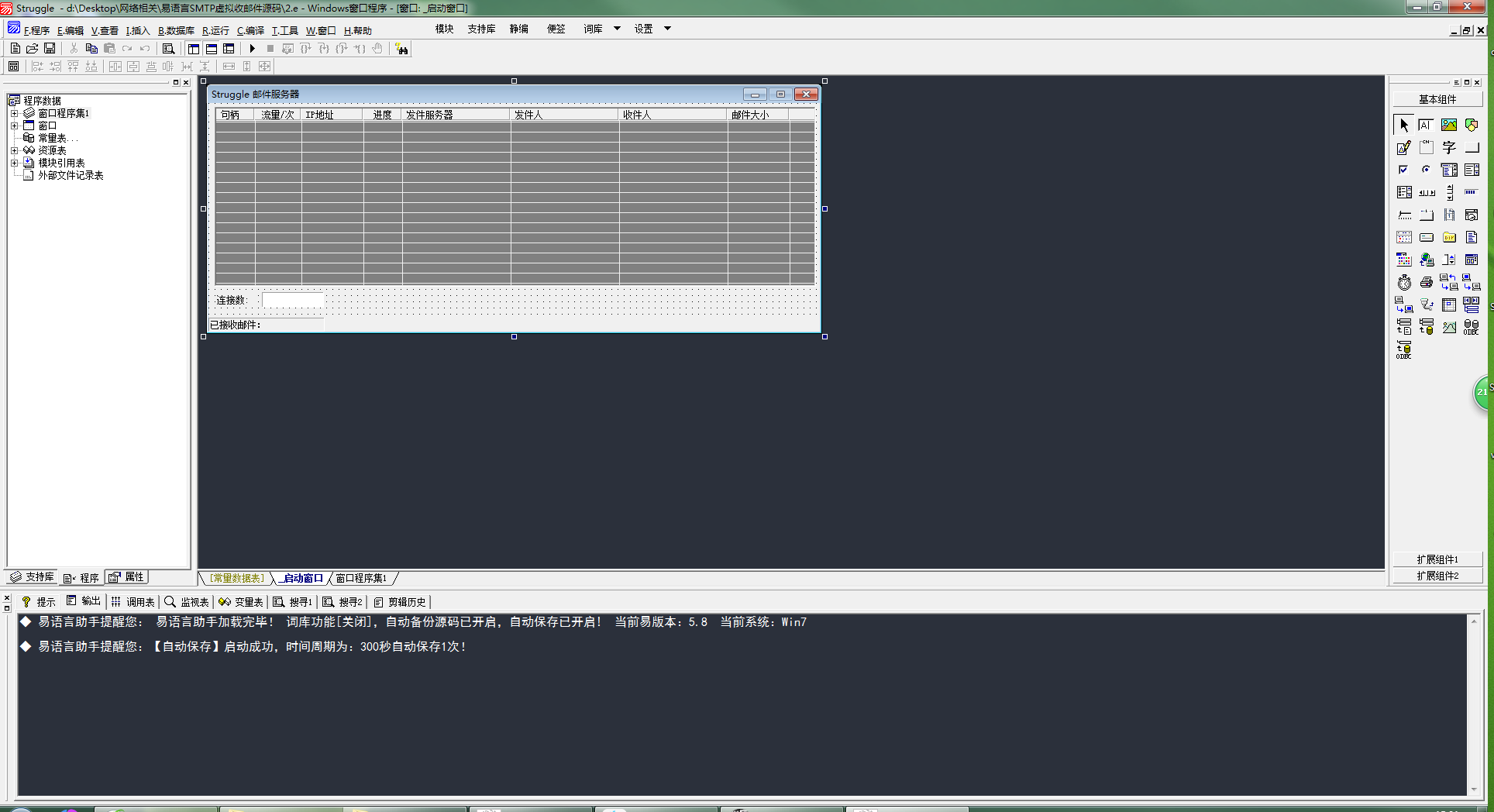Select the printer component icon

pyautogui.click(x=1426, y=282)
